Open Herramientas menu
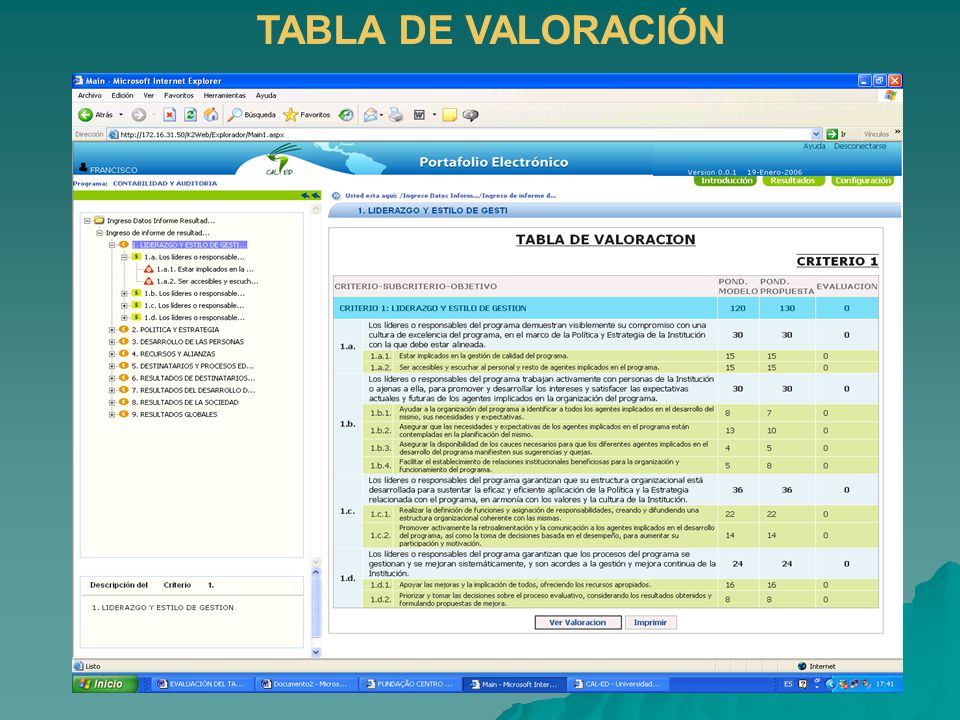960x720 pixels. (x=225, y=96)
